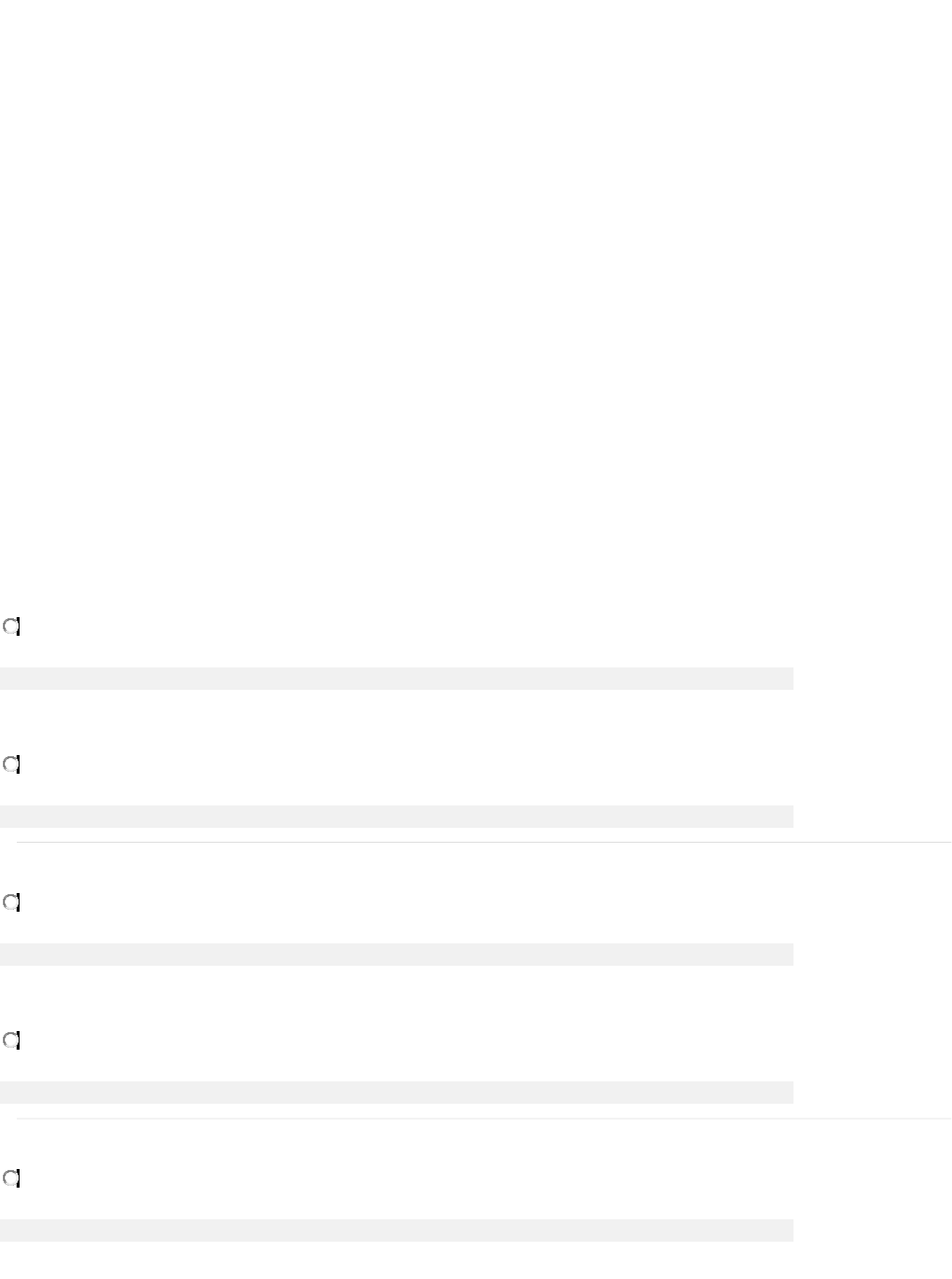952x1279 pixels.
Task: Pick the third radio button in list
Action: [x=11, y=903]
